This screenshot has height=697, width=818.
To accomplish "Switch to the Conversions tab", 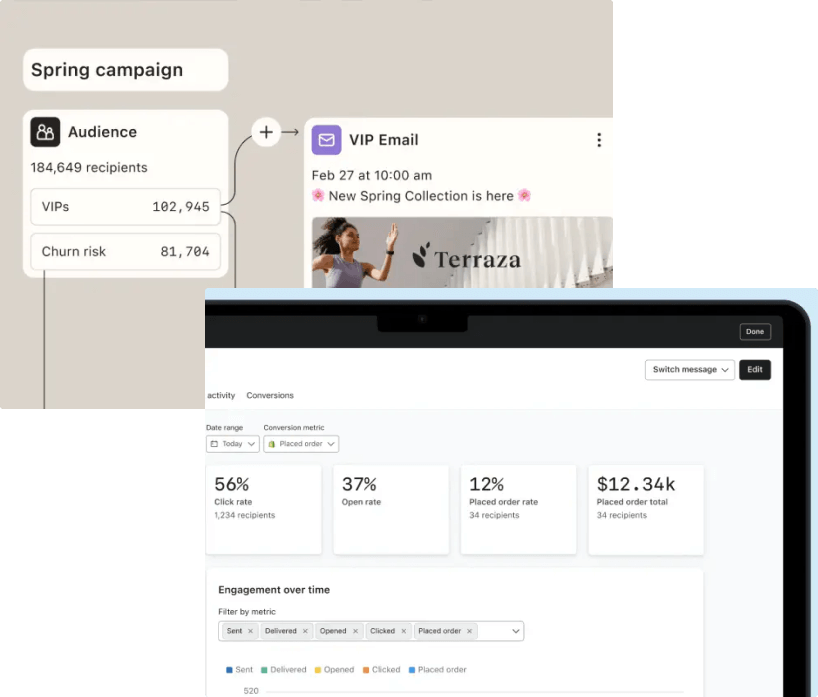I will [x=270, y=396].
